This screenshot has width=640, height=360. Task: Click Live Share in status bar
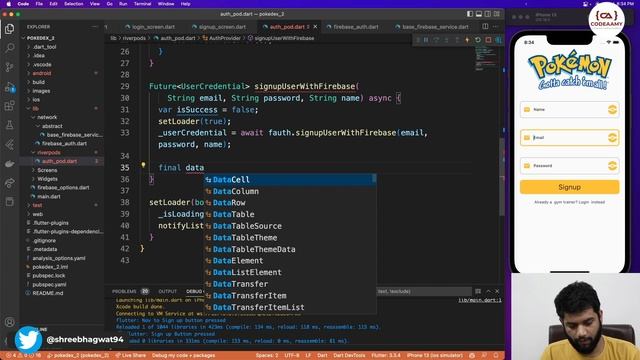(x=131, y=356)
